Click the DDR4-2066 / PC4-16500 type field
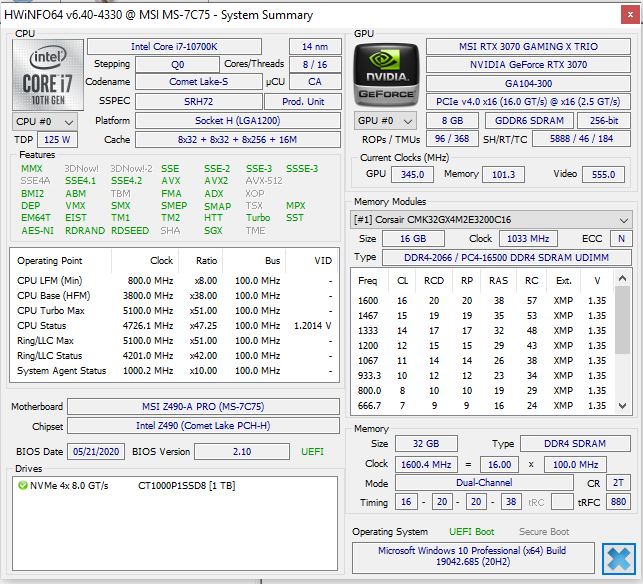The image size is (643, 584). (x=507, y=258)
